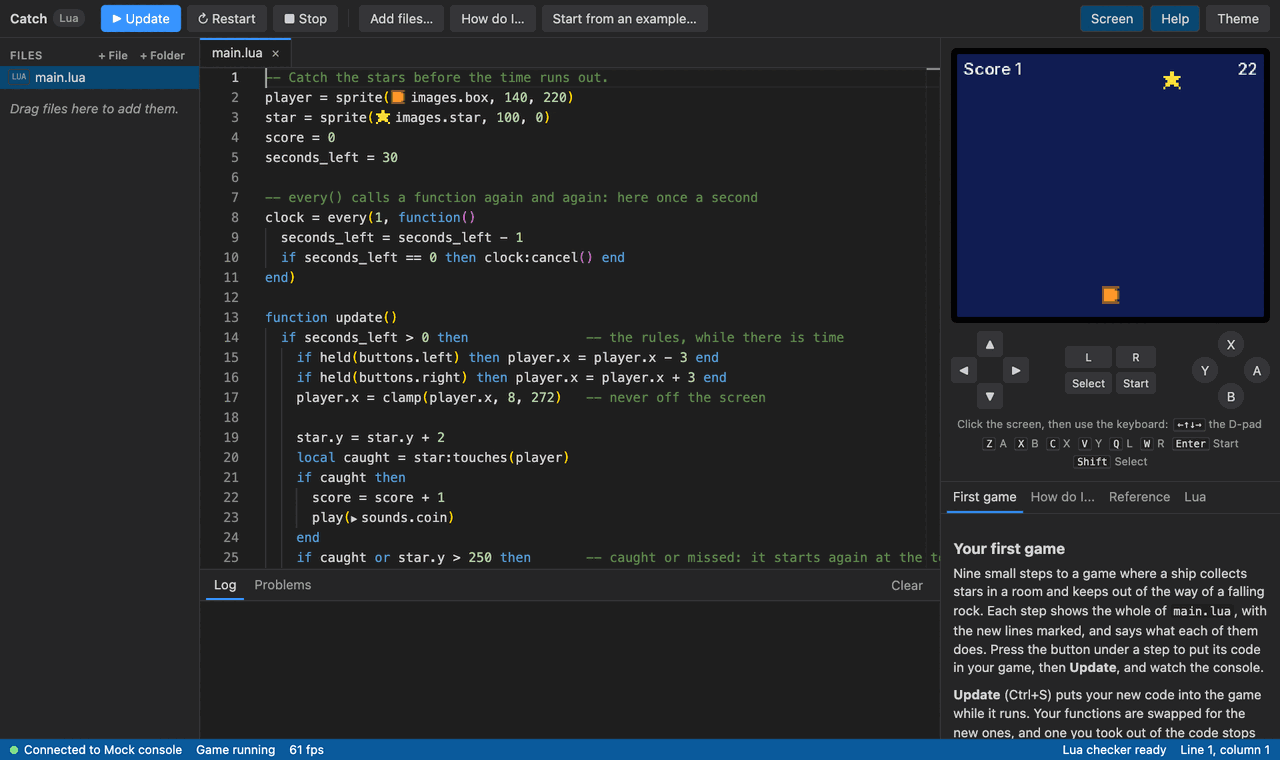Close the main.lua editor tab

coord(276,53)
